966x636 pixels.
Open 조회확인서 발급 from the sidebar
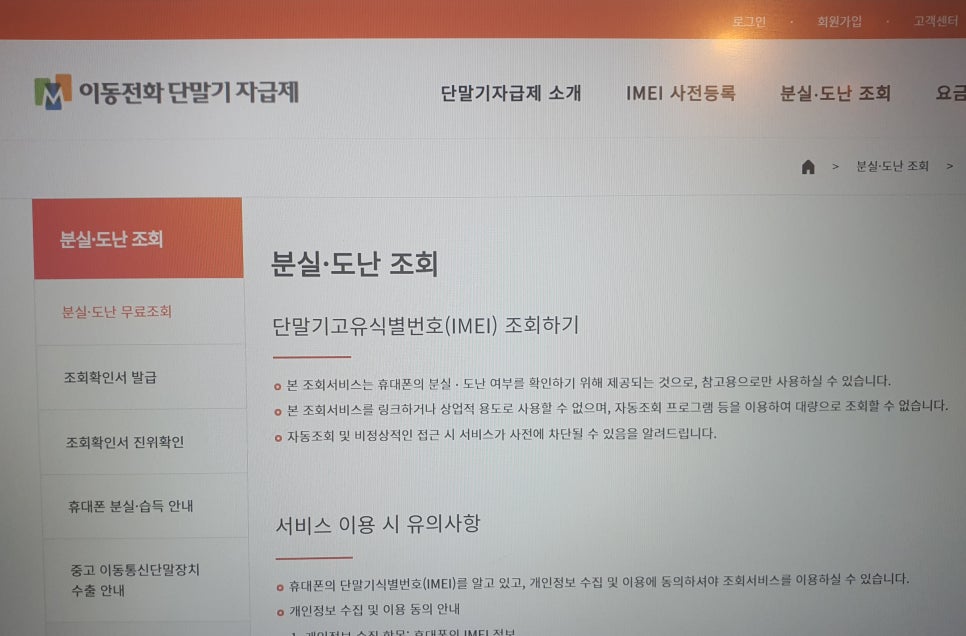(110, 377)
